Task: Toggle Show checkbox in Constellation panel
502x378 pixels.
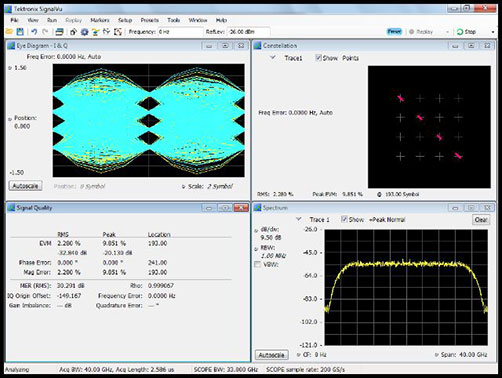Action: (318, 58)
